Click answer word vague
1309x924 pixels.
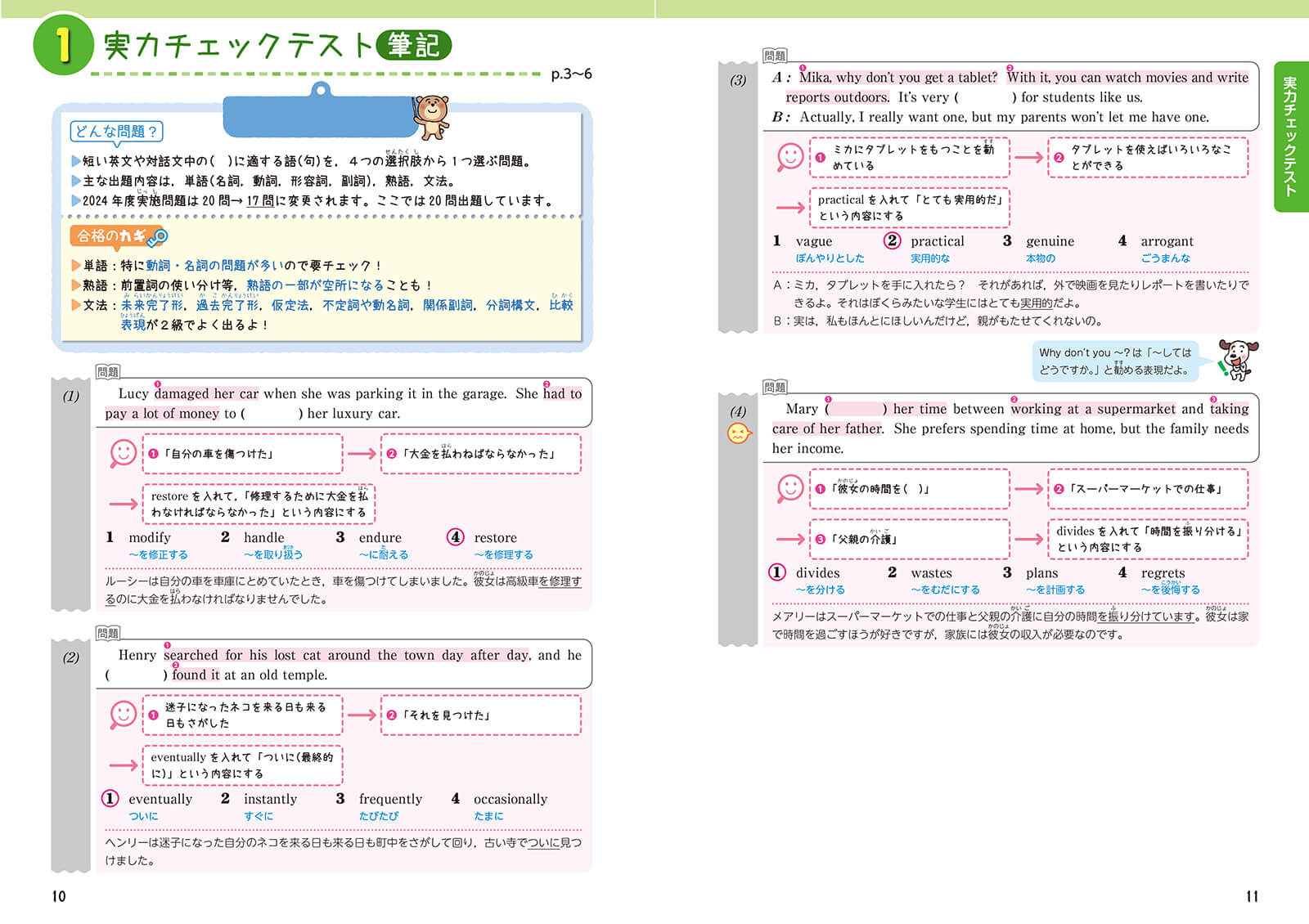(814, 241)
